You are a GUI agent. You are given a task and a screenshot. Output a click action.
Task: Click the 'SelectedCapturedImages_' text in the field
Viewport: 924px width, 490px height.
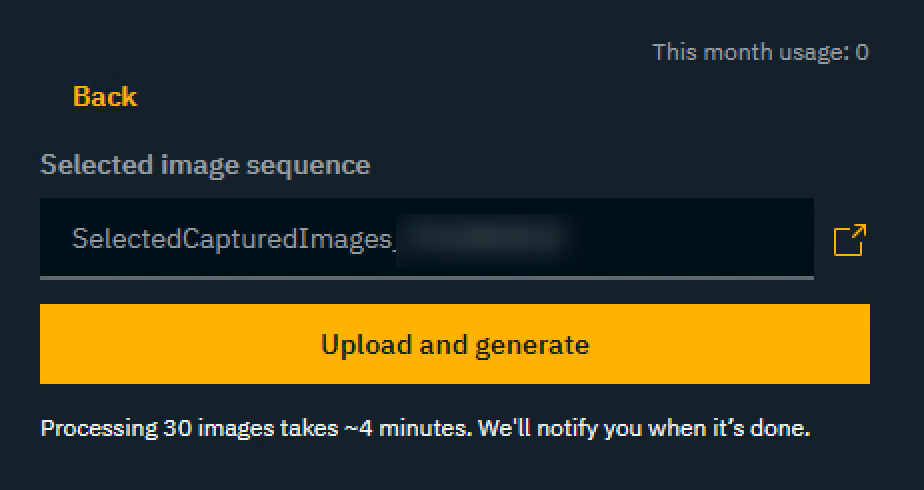point(232,239)
